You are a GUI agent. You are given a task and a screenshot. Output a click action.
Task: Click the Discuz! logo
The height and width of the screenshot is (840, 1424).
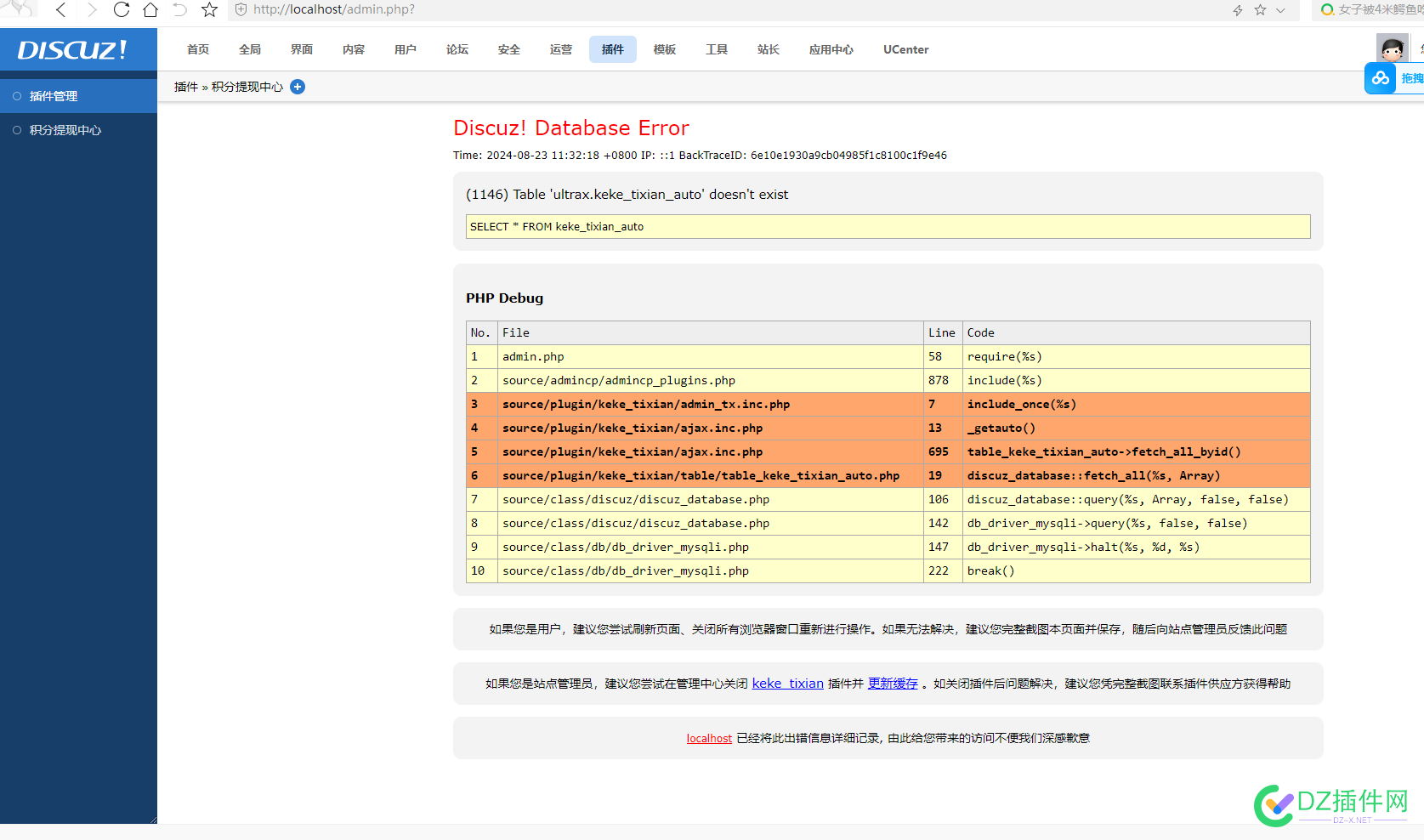[72, 49]
